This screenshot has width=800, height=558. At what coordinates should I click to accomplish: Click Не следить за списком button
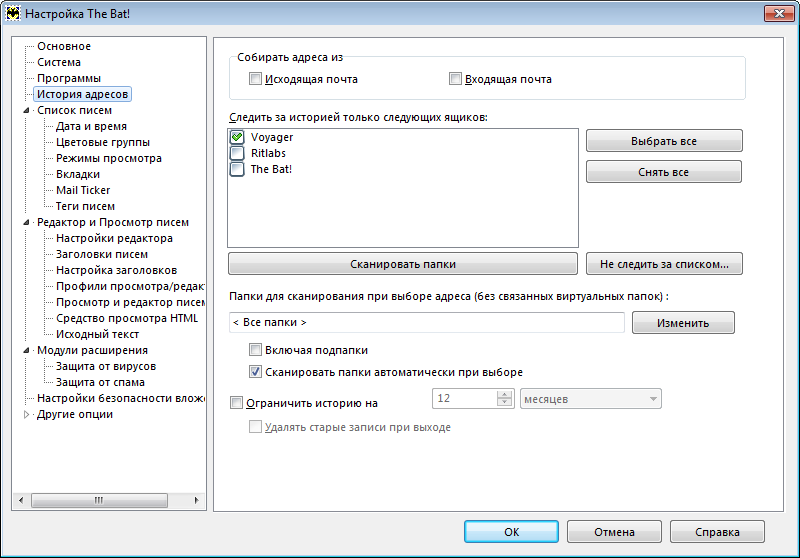coord(664,264)
